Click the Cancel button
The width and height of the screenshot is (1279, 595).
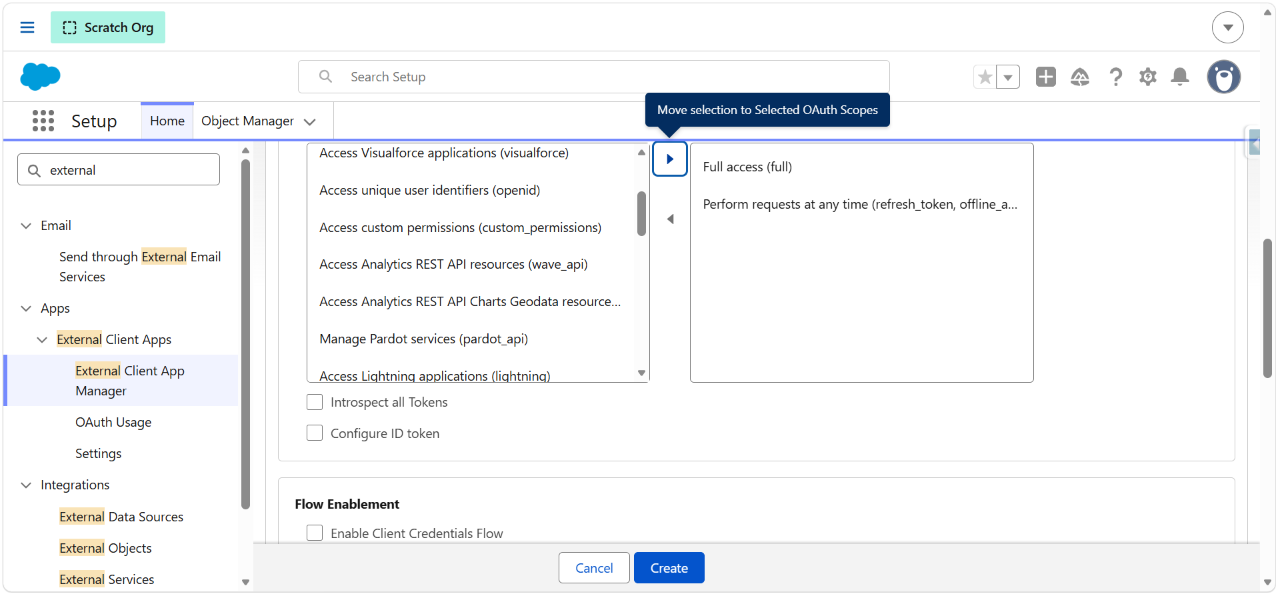coord(594,568)
